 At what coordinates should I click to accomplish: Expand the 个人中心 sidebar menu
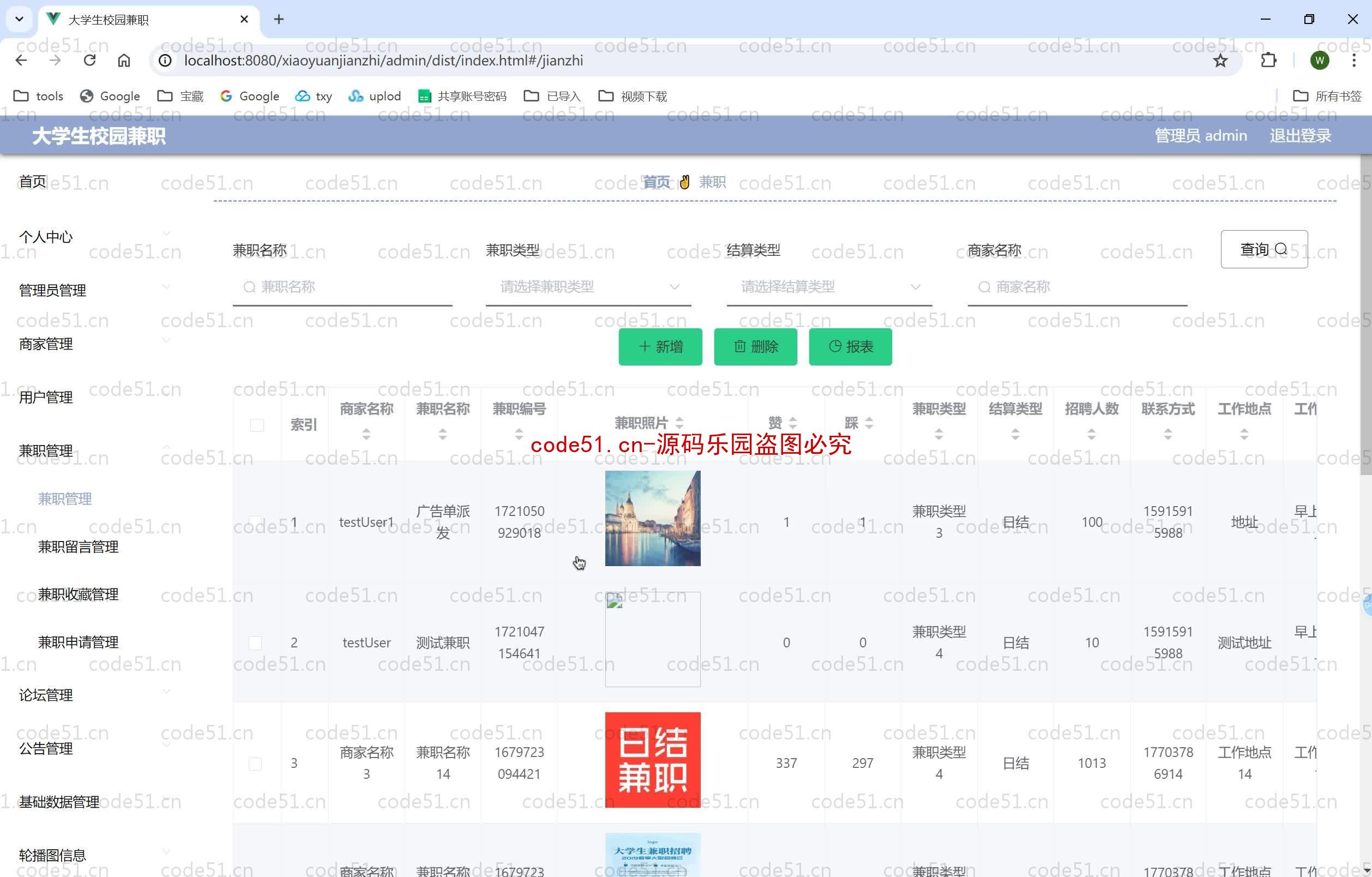point(94,237)
